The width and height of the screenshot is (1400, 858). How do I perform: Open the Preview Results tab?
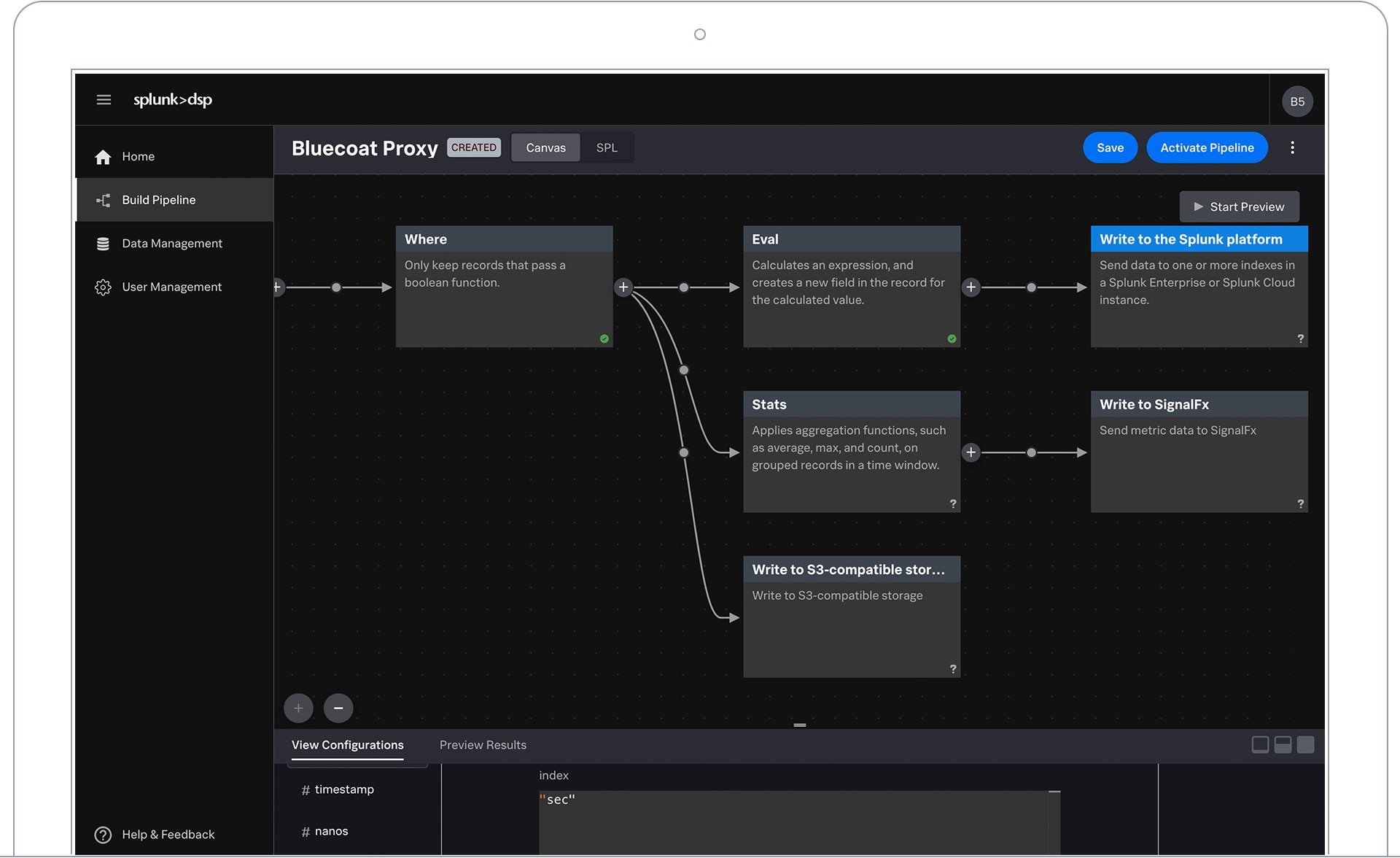[483, 745]
